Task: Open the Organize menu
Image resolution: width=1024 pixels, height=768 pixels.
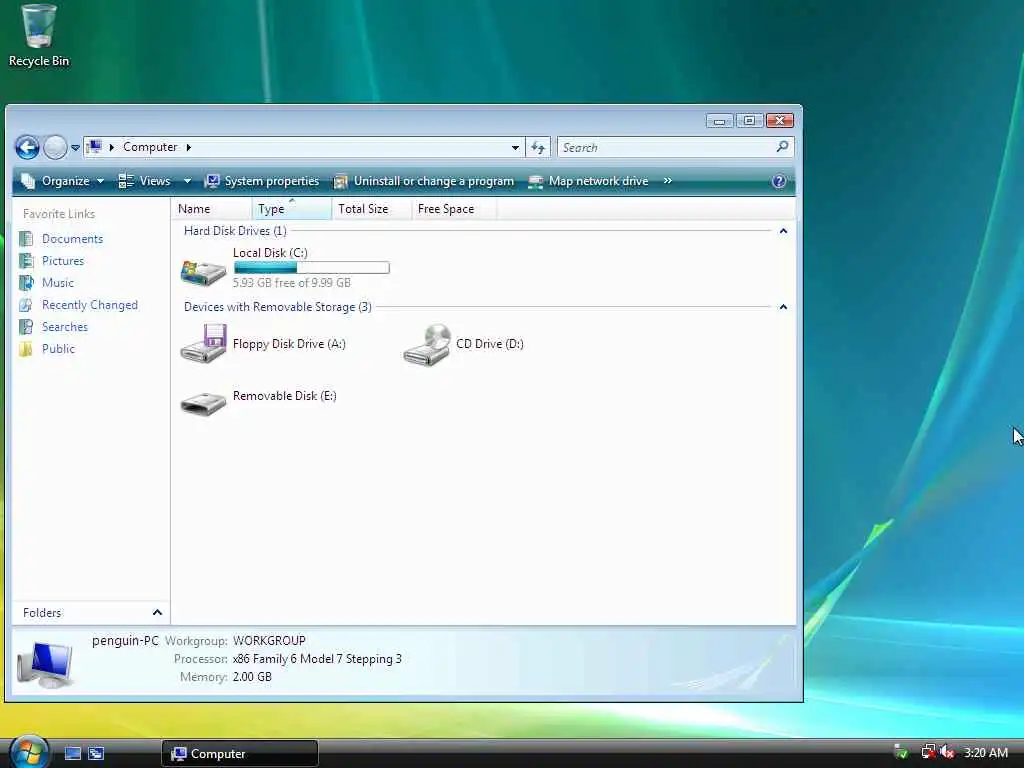Action: click(63, 182)
